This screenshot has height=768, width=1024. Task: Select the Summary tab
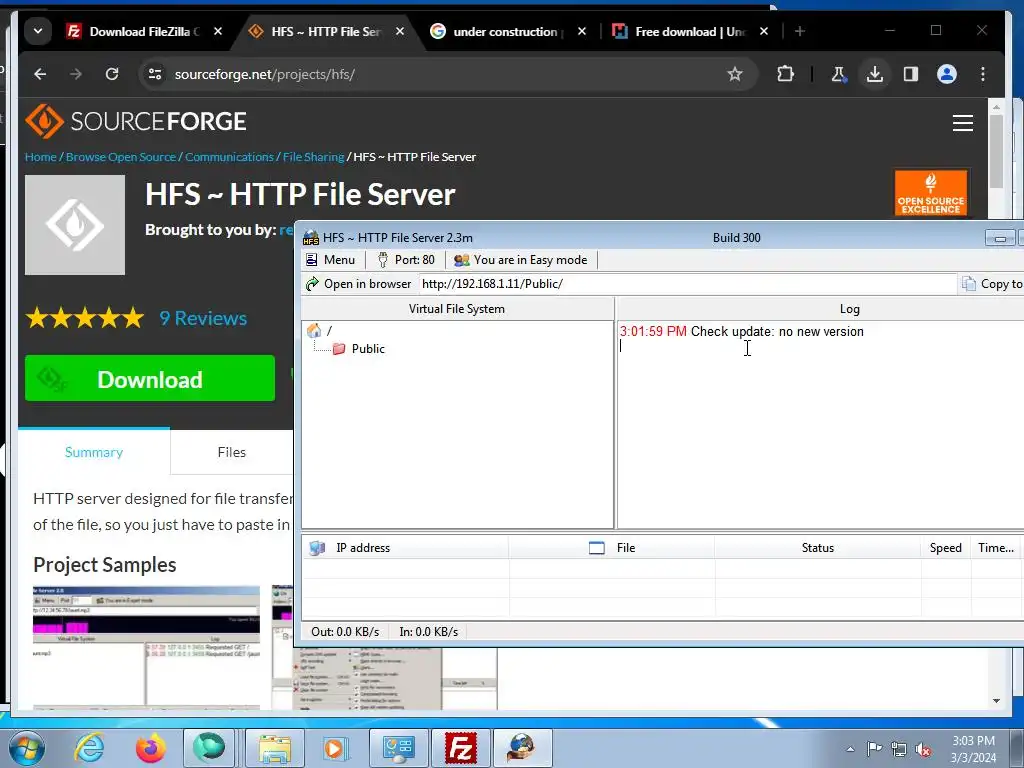pos(94,452)
